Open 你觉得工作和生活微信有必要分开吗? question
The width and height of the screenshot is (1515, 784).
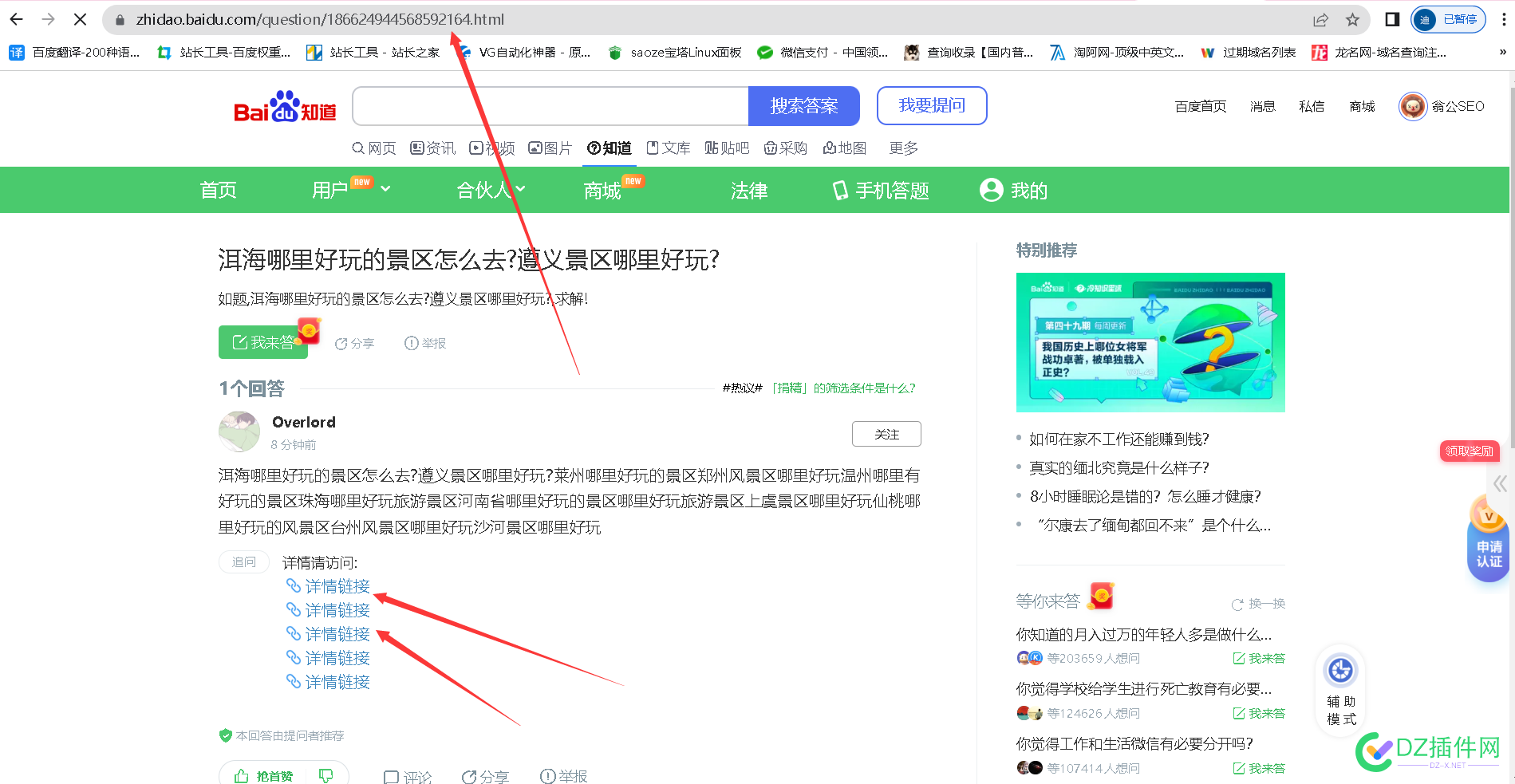[1134, 744]
